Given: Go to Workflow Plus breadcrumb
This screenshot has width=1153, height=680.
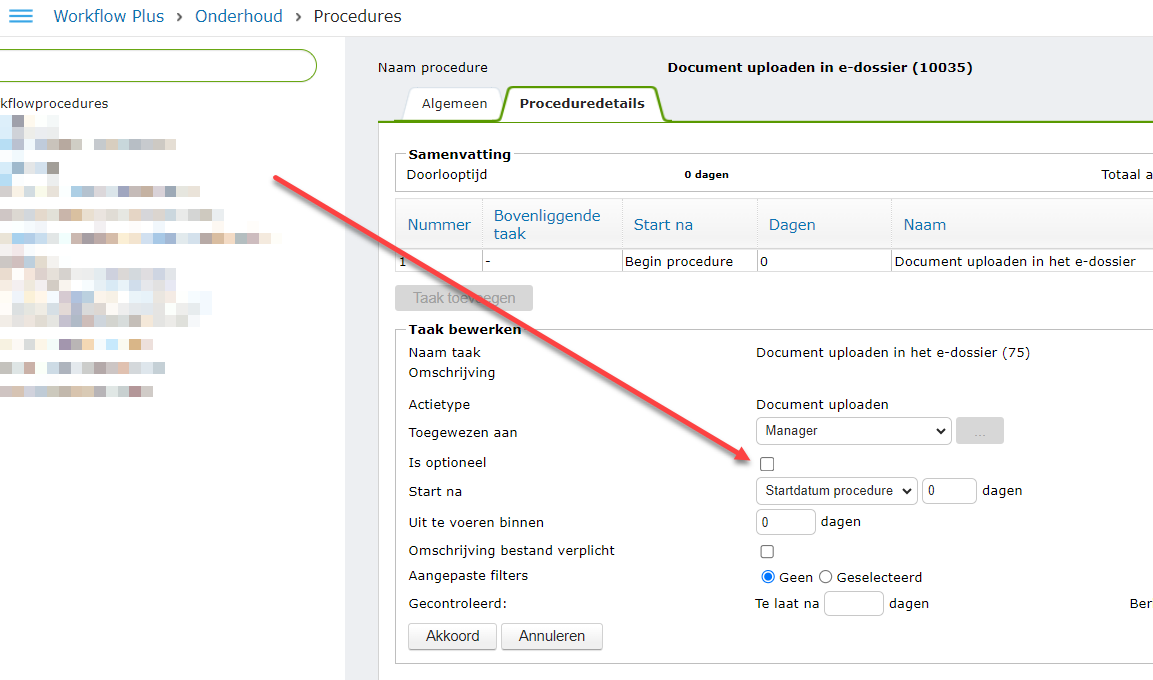Looking at the screenshot, I should pyautogui.click(x=109, y=16).
